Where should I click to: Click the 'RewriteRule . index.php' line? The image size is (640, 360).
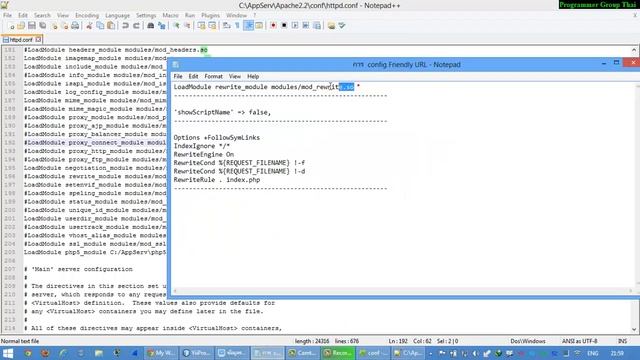pos(217,180)
